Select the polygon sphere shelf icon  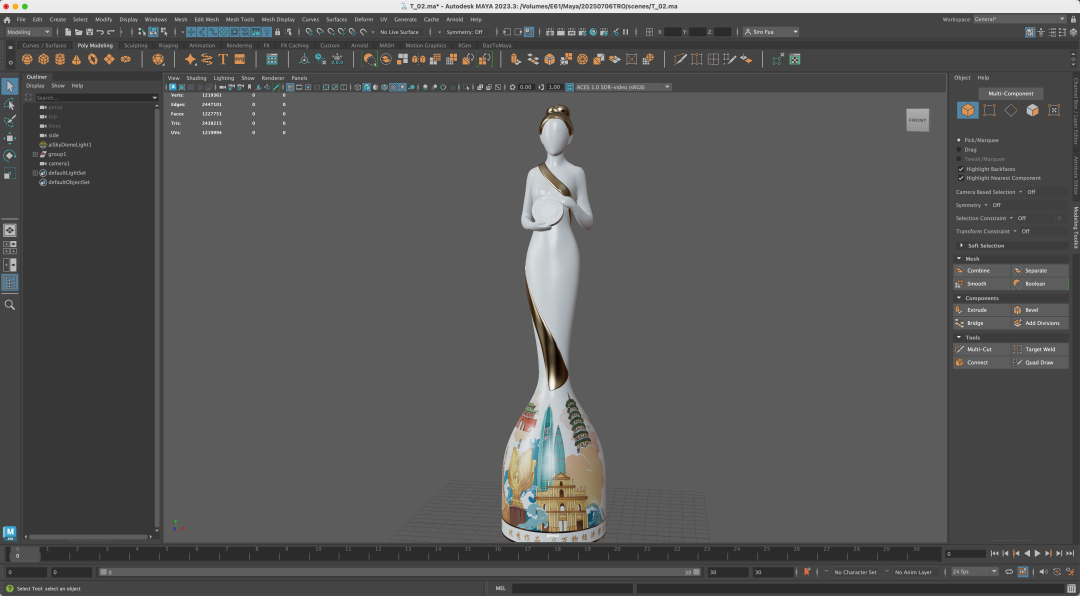28,59
